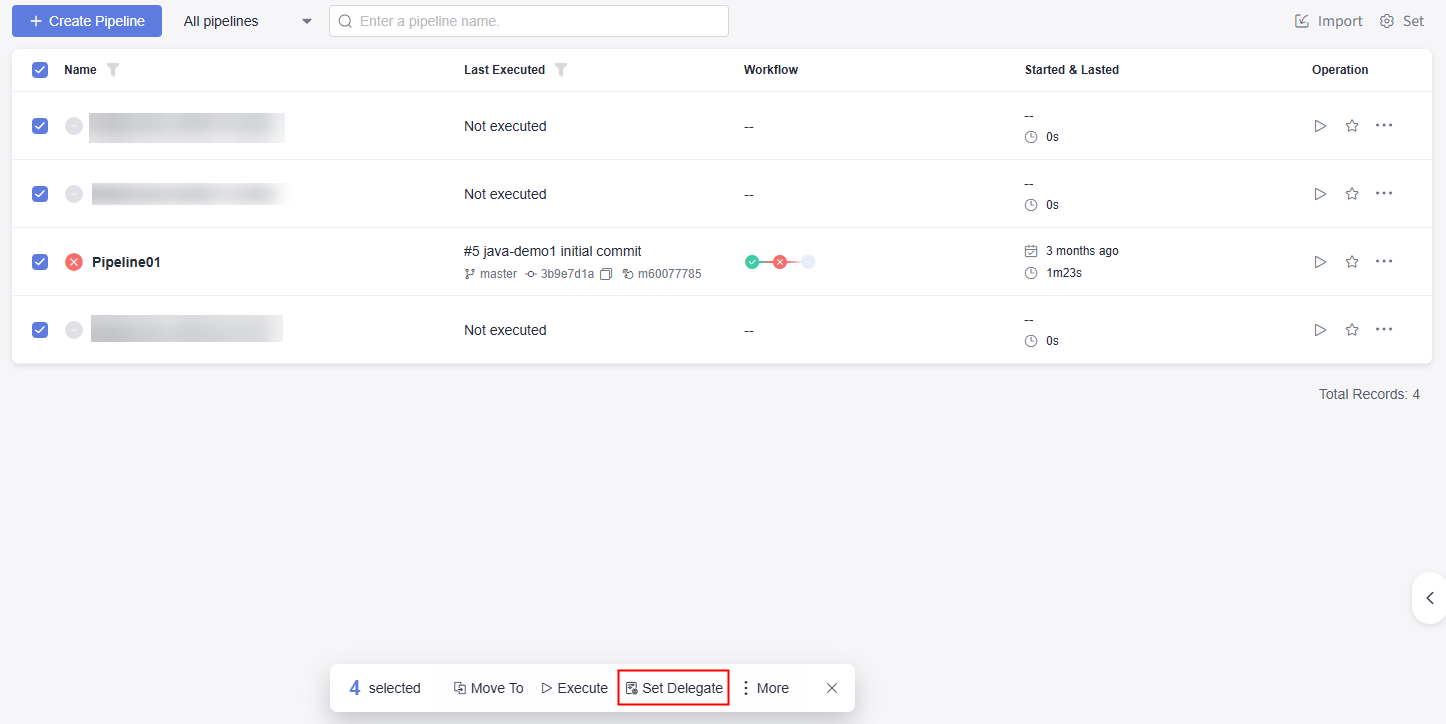The width and height of the screenshot is (1446, 724).
Task: Run the Pipeline01 pipeline with play icon
Action: pyautogui.click(x=1320, y=262)
